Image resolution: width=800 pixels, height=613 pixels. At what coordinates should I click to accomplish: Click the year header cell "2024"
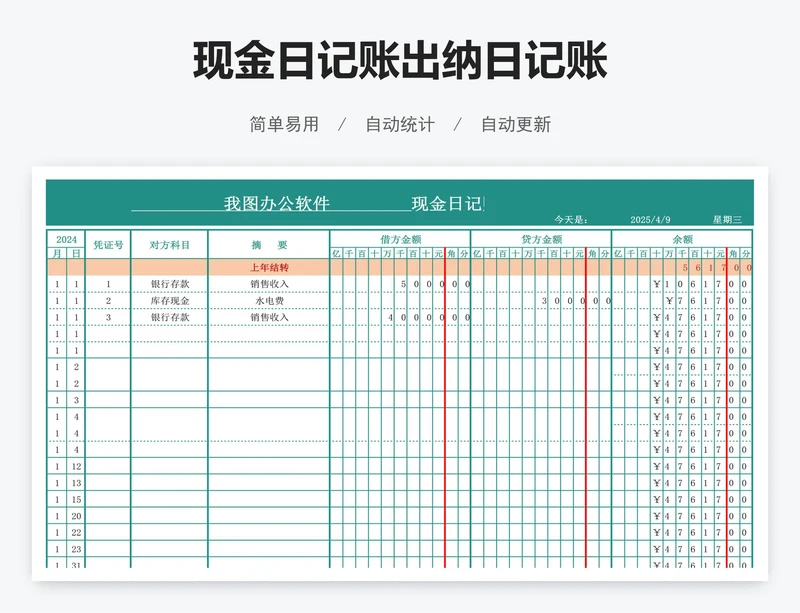pyautogui.click(x=66, y=239)
